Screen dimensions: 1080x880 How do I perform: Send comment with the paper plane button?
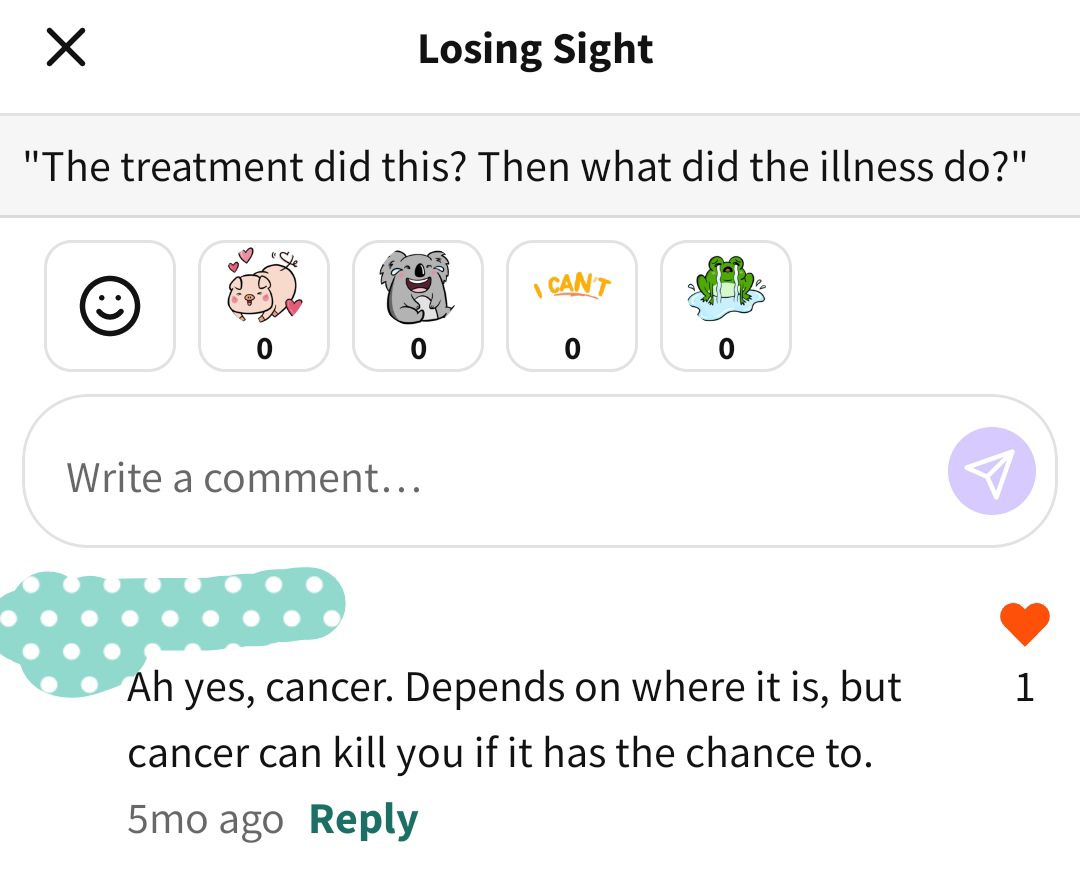(991, 471)
